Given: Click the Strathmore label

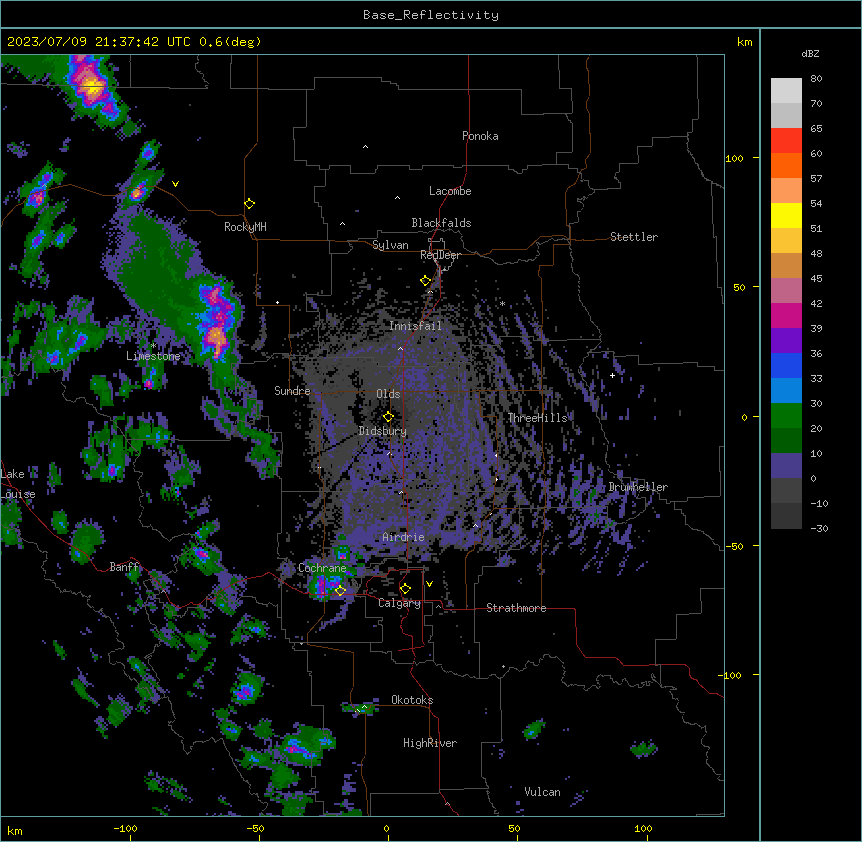Looking at the screenshot, I should coord(516,608).
